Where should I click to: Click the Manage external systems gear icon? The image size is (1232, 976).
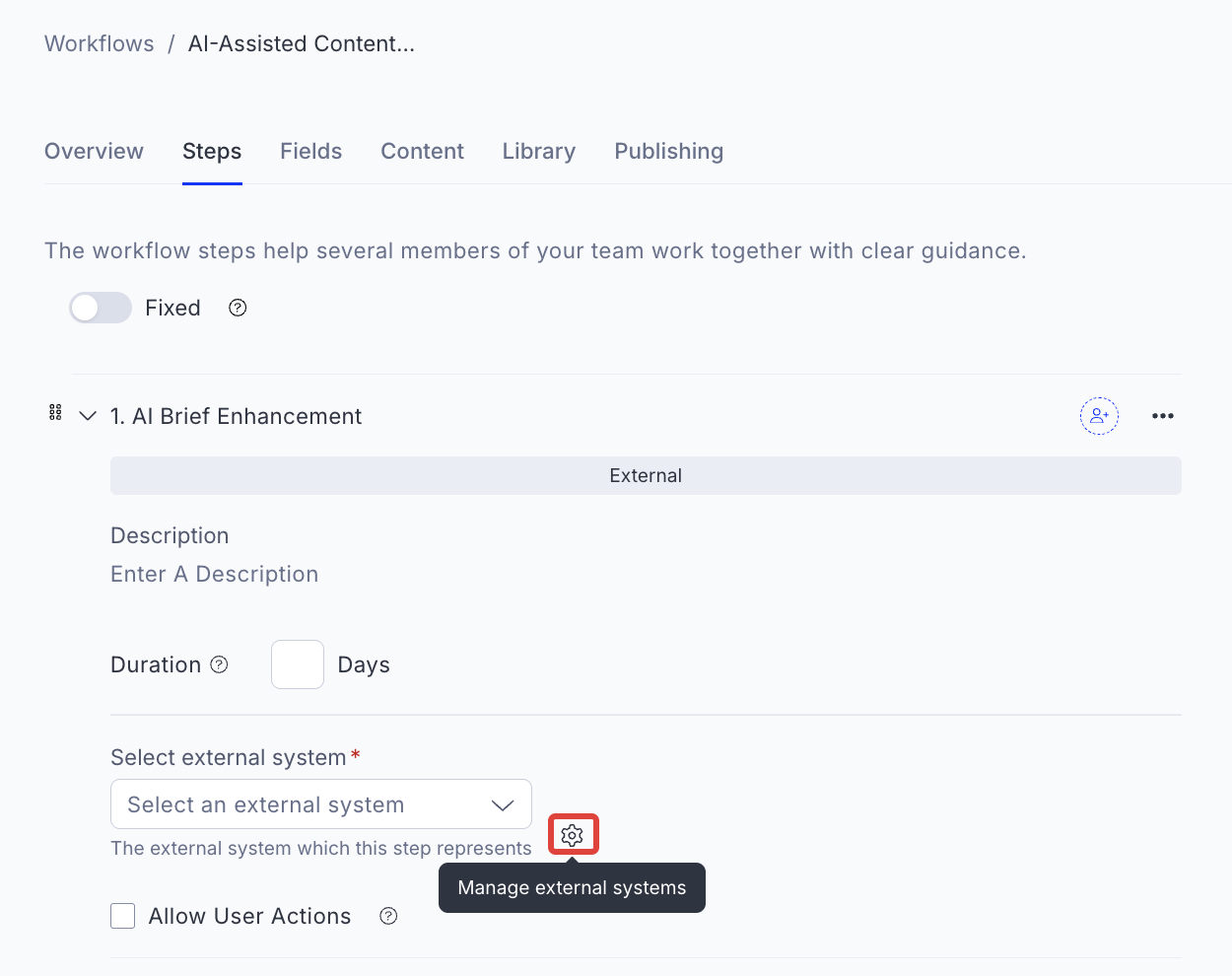[573, 835]
